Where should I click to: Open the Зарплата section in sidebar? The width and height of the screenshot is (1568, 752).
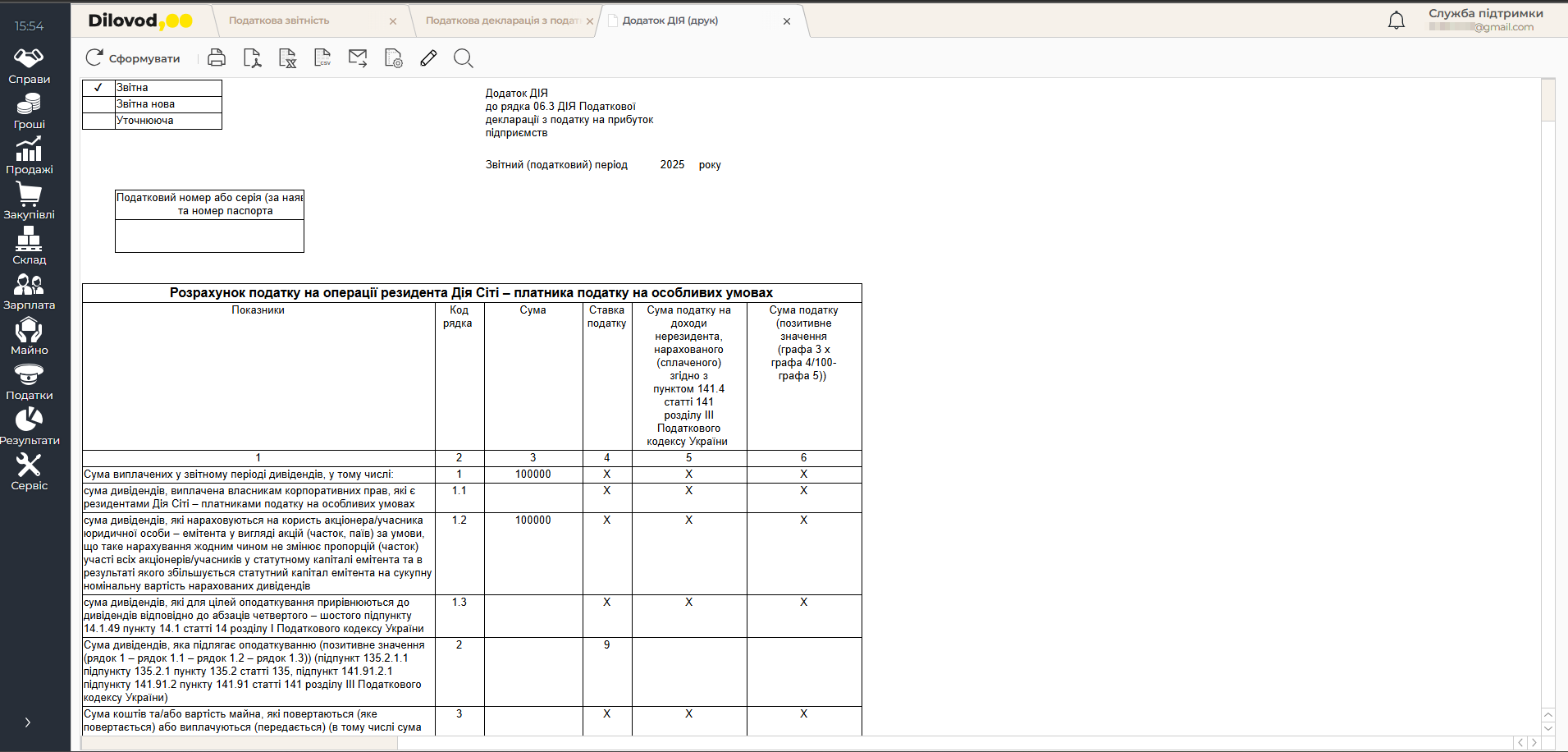point(29,292)
